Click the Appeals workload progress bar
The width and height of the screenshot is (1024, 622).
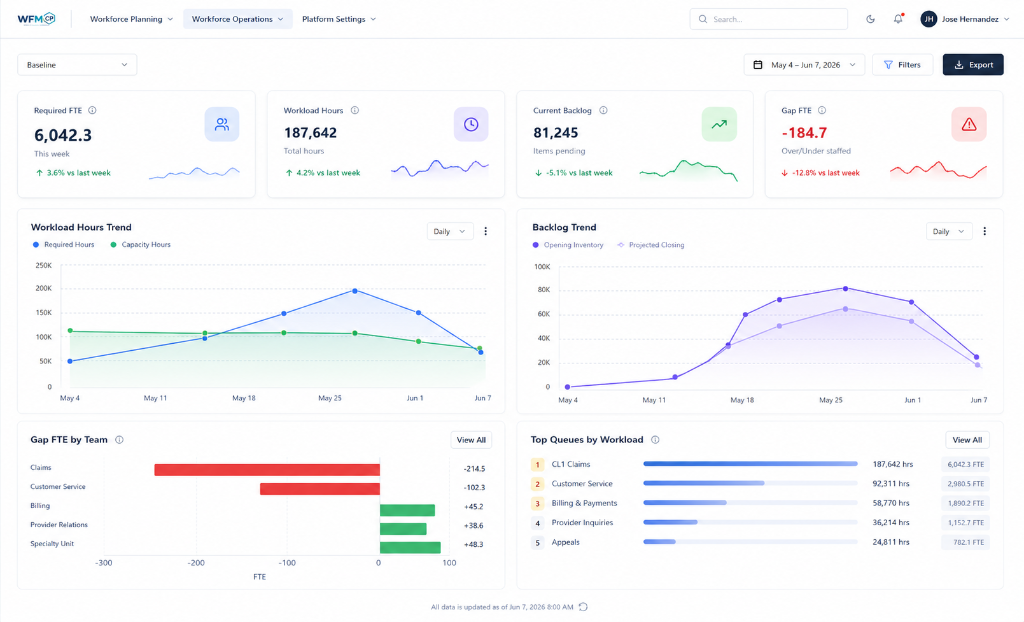(x=750, y=542)
